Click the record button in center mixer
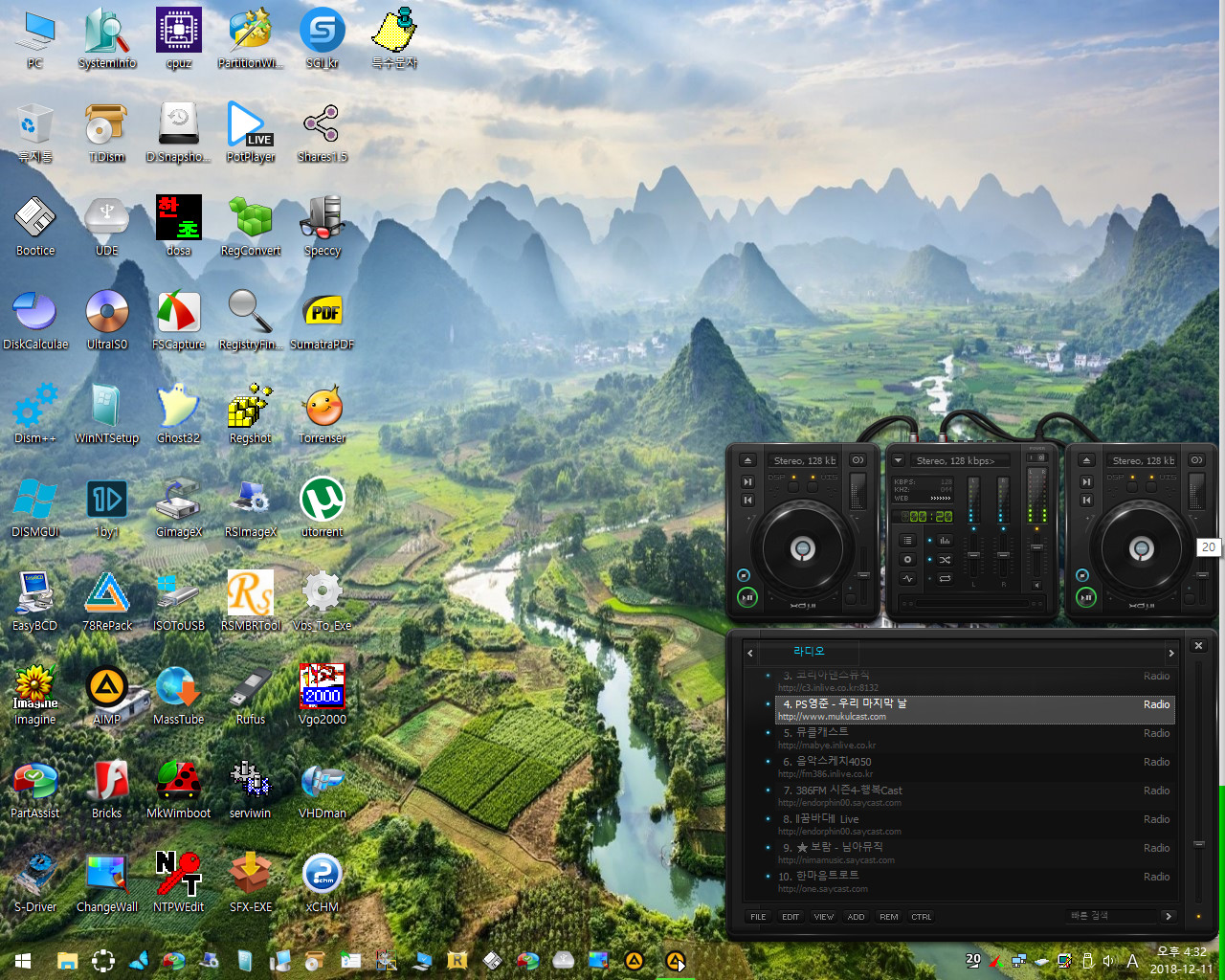 click(907, 559)
